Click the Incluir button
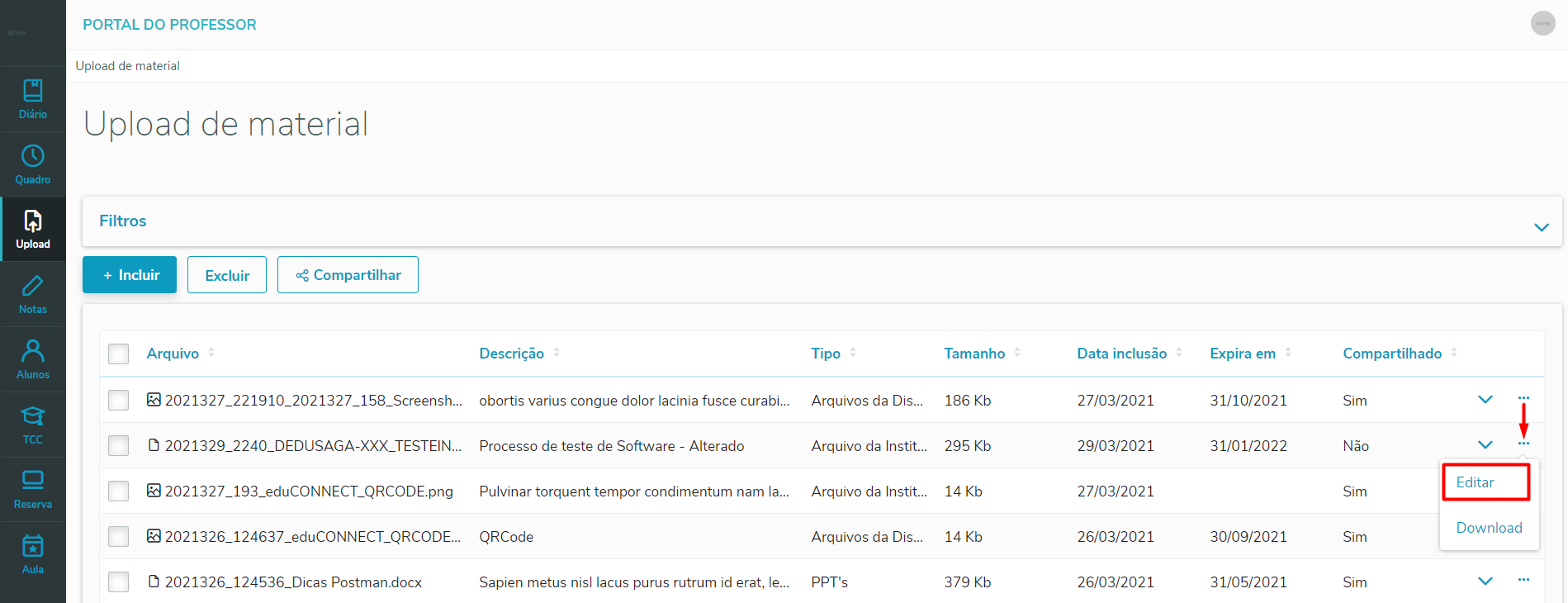The image size is (1568, 603). coord(130,275)
